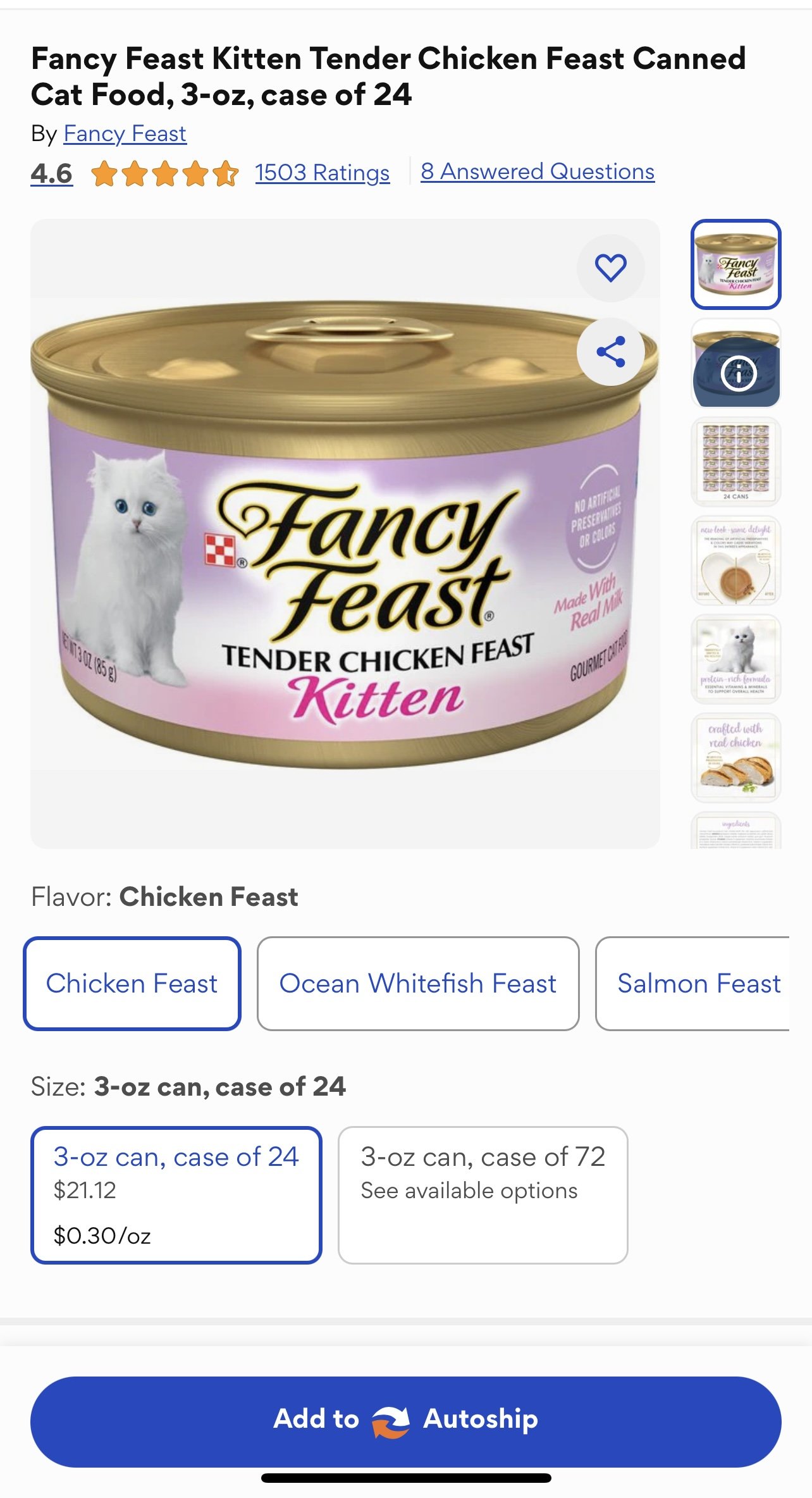Open the ingredients thumbnail

click(736, 830)
